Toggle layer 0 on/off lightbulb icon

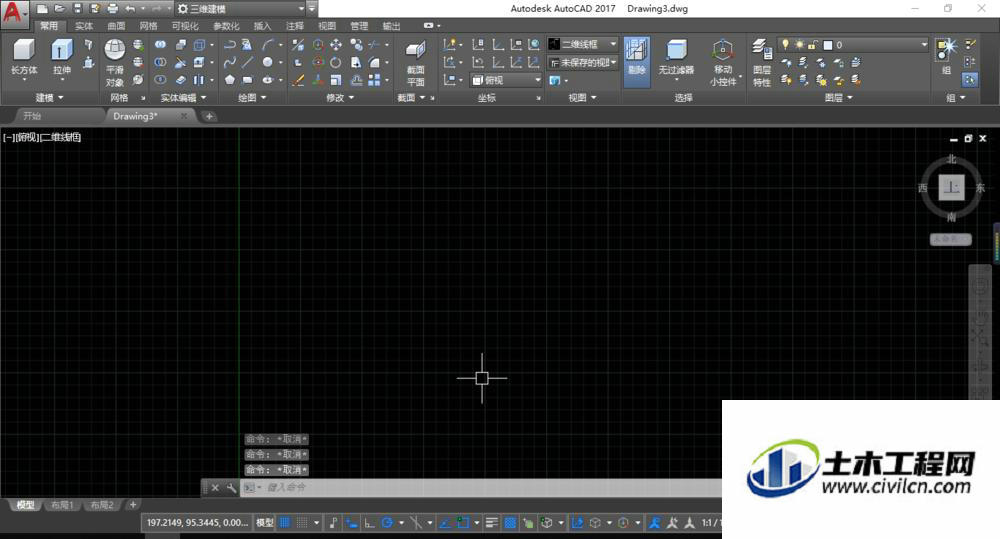pyautogui.click(x=786, y=45)
